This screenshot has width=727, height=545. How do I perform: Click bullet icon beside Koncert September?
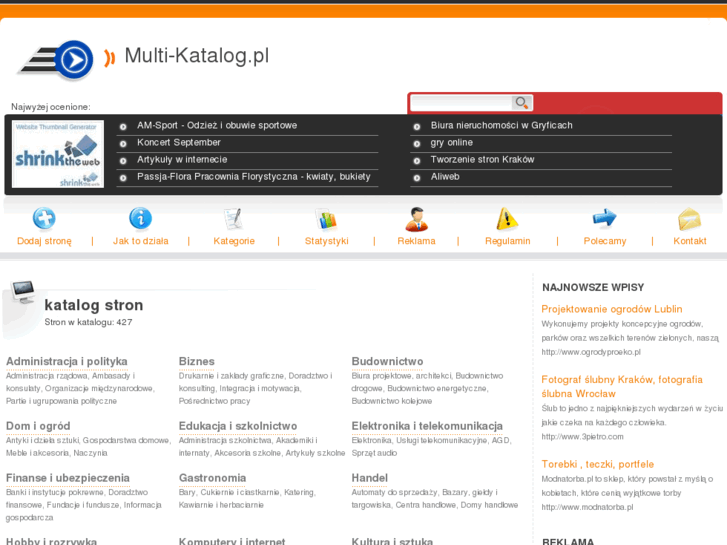point(123,144)
